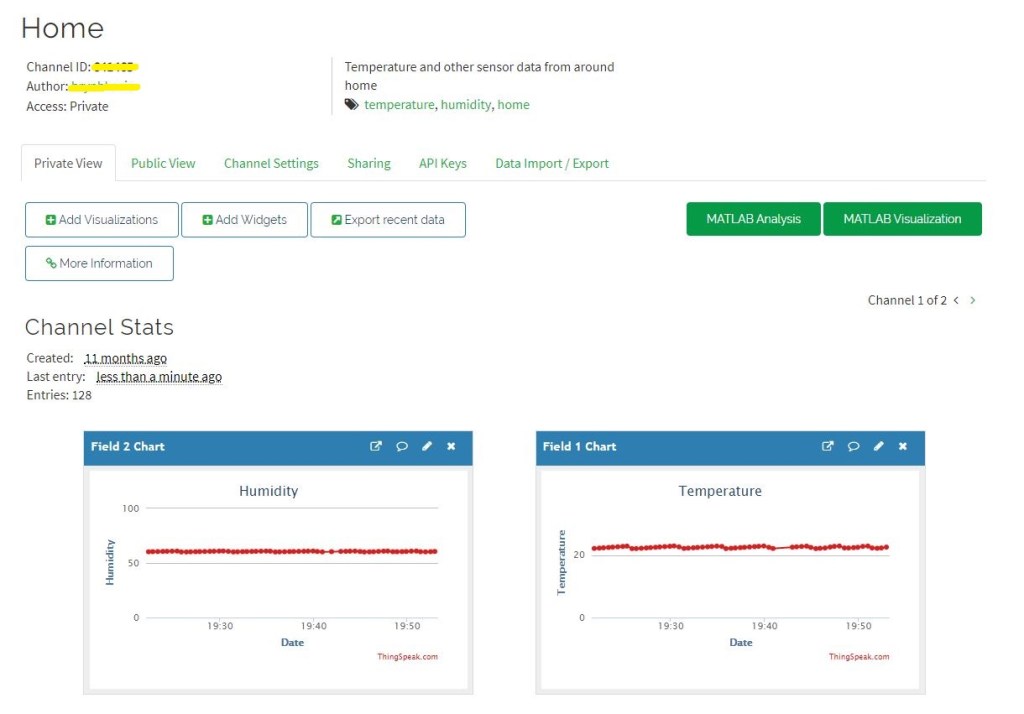
Task: Close the Field 2 Chart widget
Action: coord(451,447)
